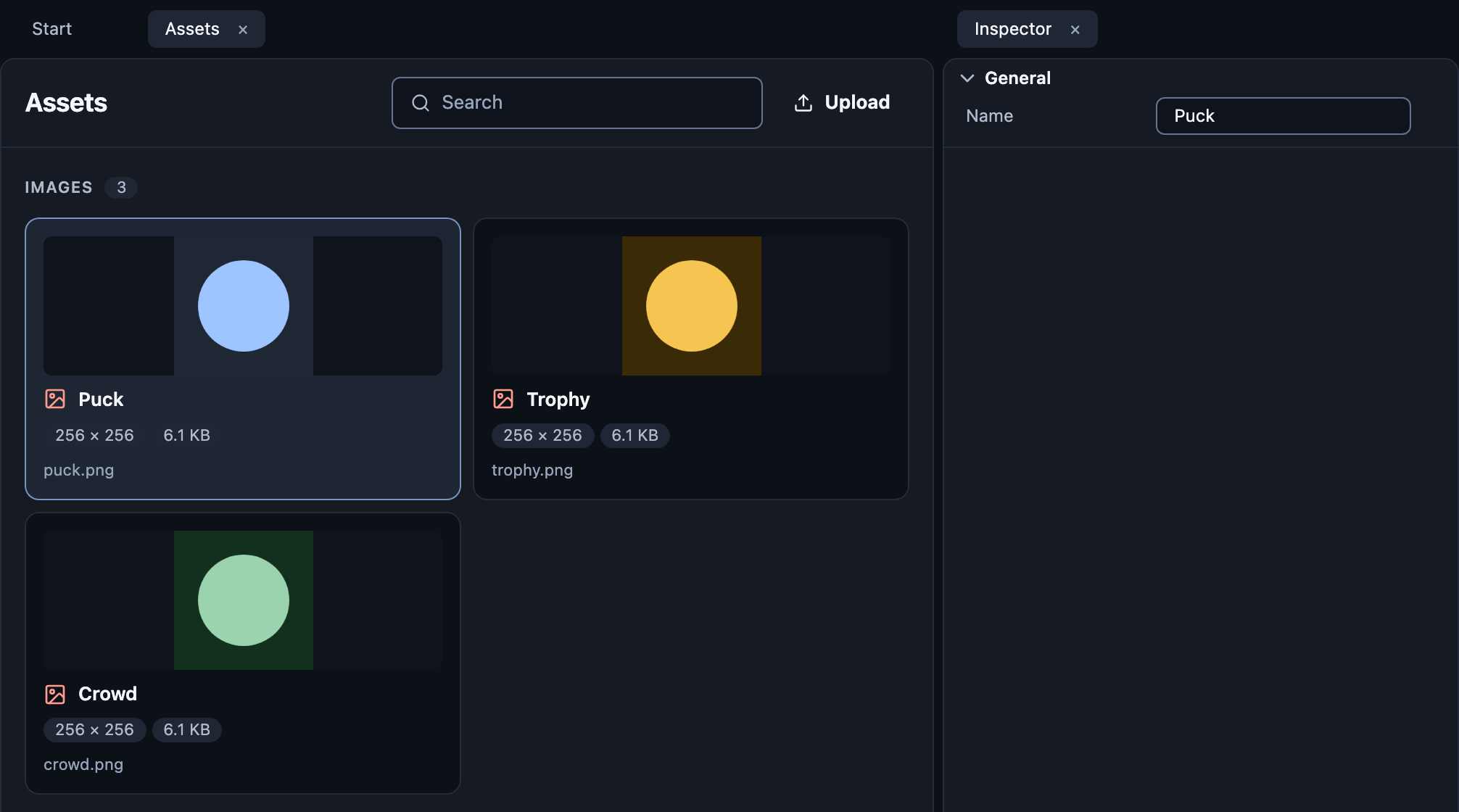Click the Upload button label

pos(857,102)
